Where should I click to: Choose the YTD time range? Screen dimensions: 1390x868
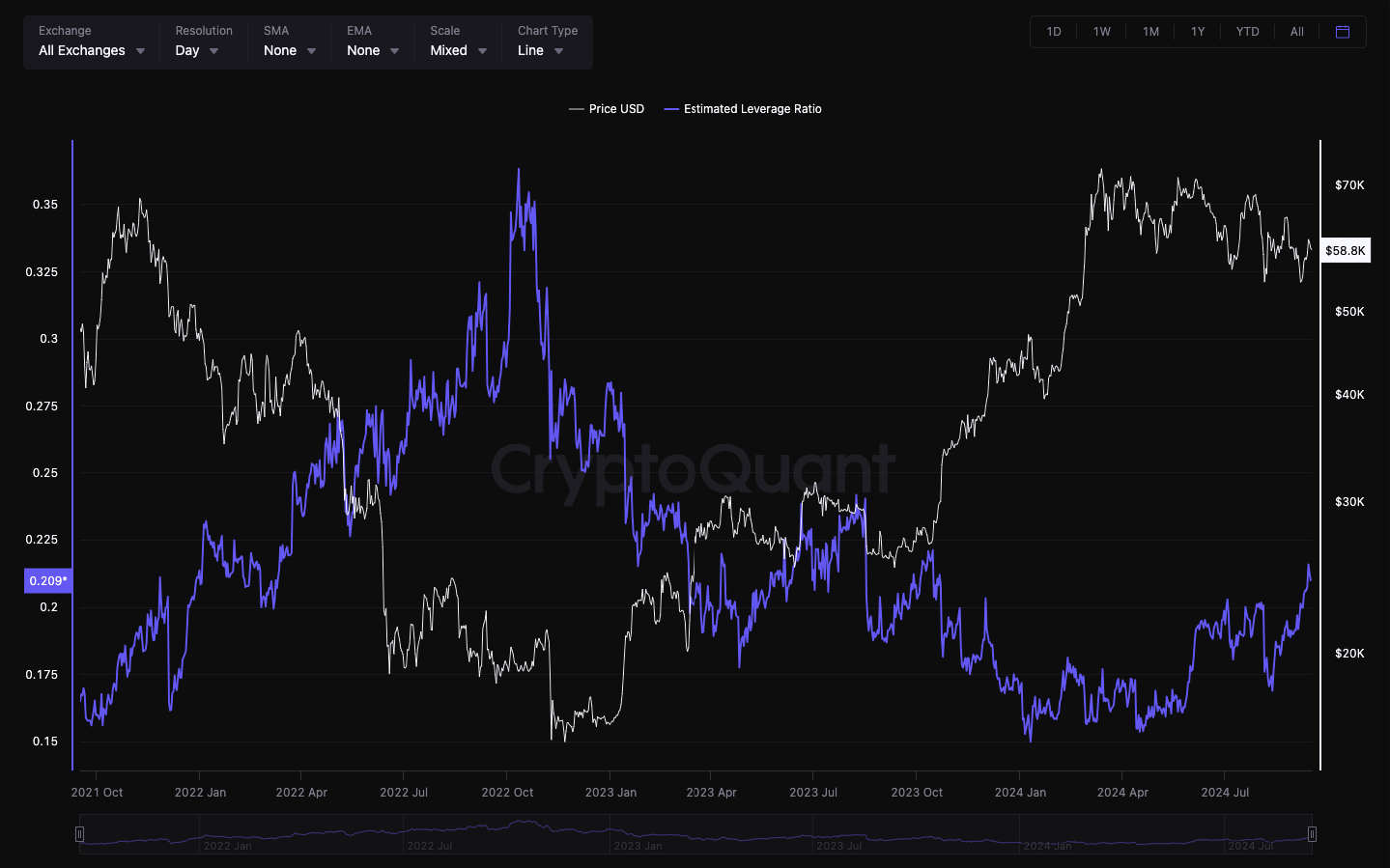coord(1247,32)
